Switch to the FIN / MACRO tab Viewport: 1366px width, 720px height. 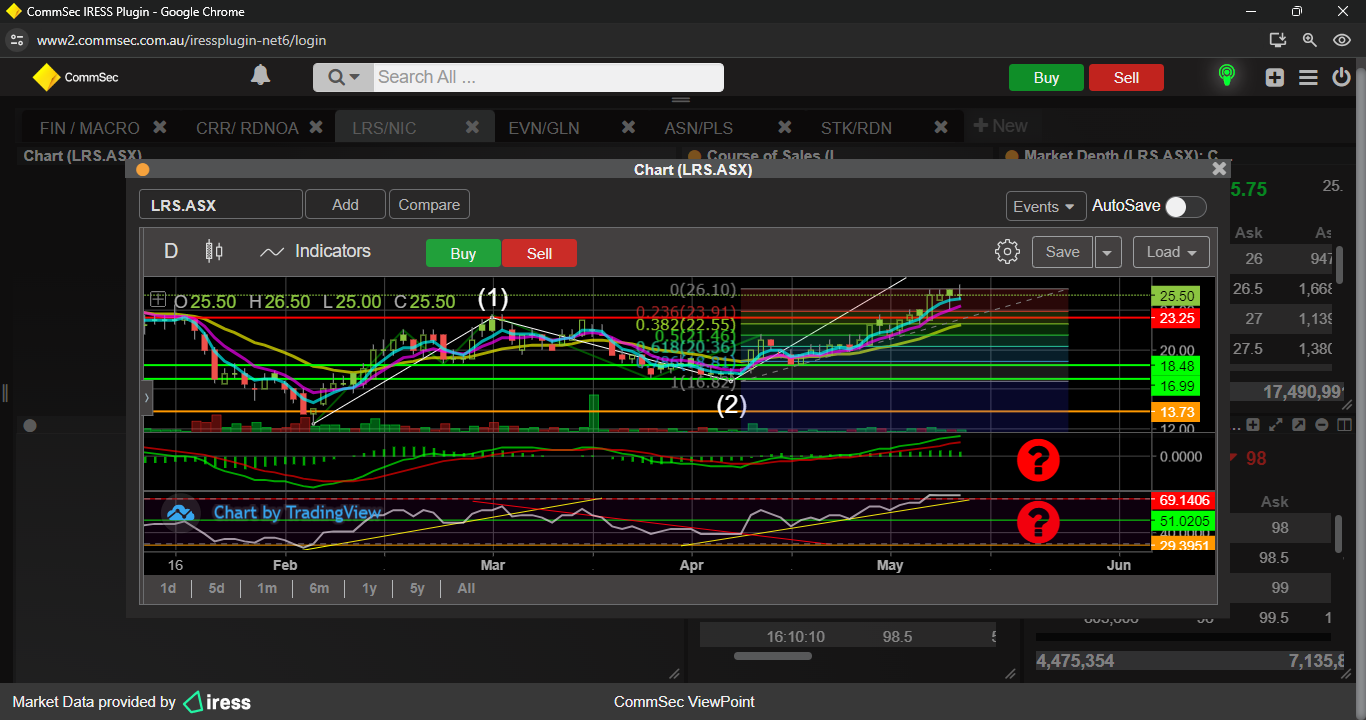(x=89, y=128)
